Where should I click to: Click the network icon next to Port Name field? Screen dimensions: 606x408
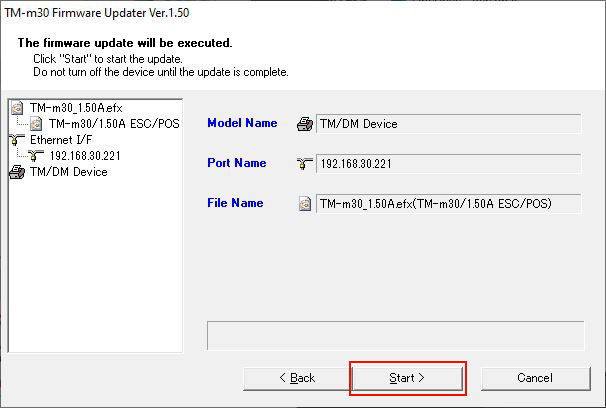304,163
